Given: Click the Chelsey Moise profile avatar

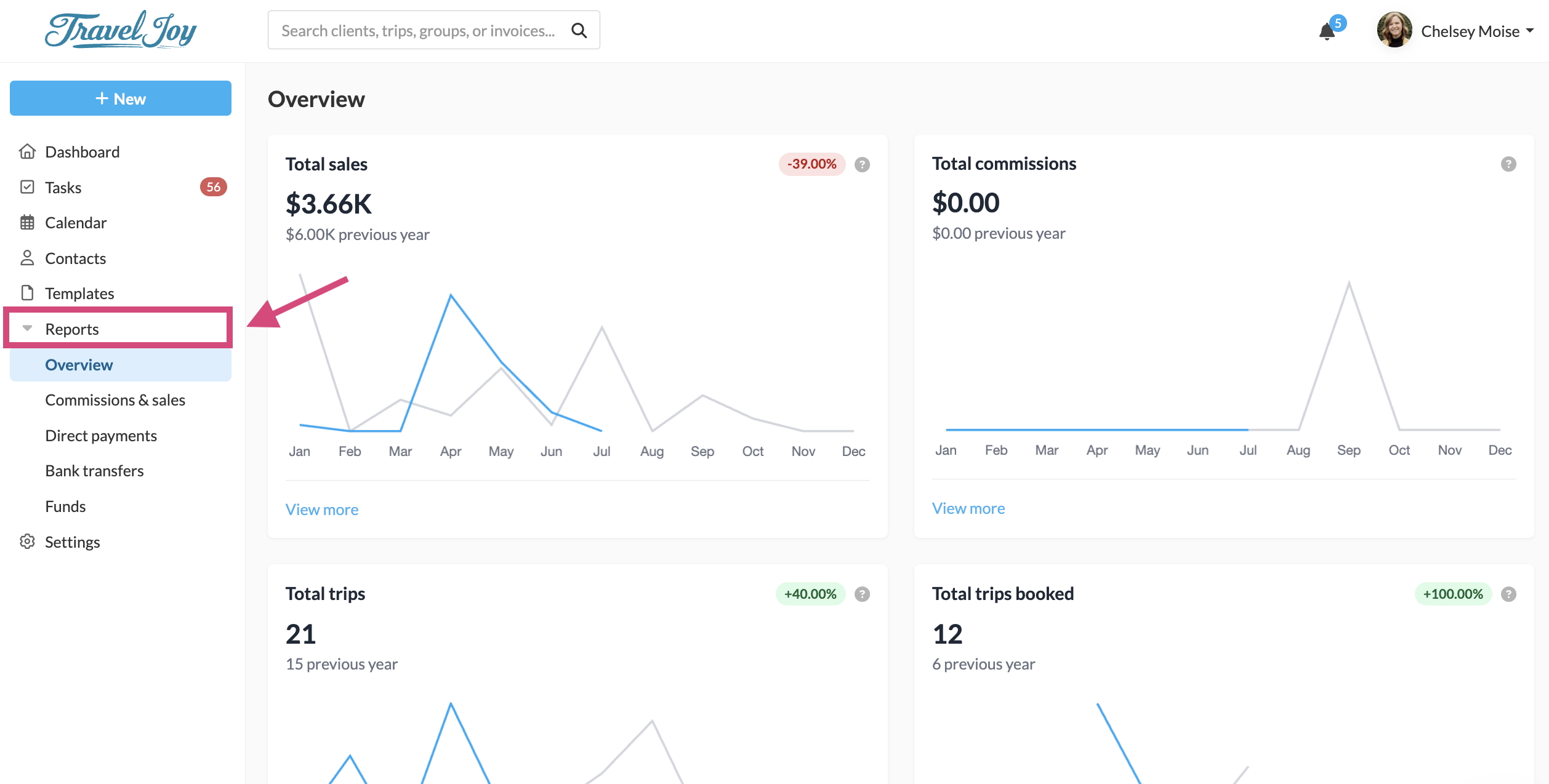Looking at the screenshot, I should 1394,30.
